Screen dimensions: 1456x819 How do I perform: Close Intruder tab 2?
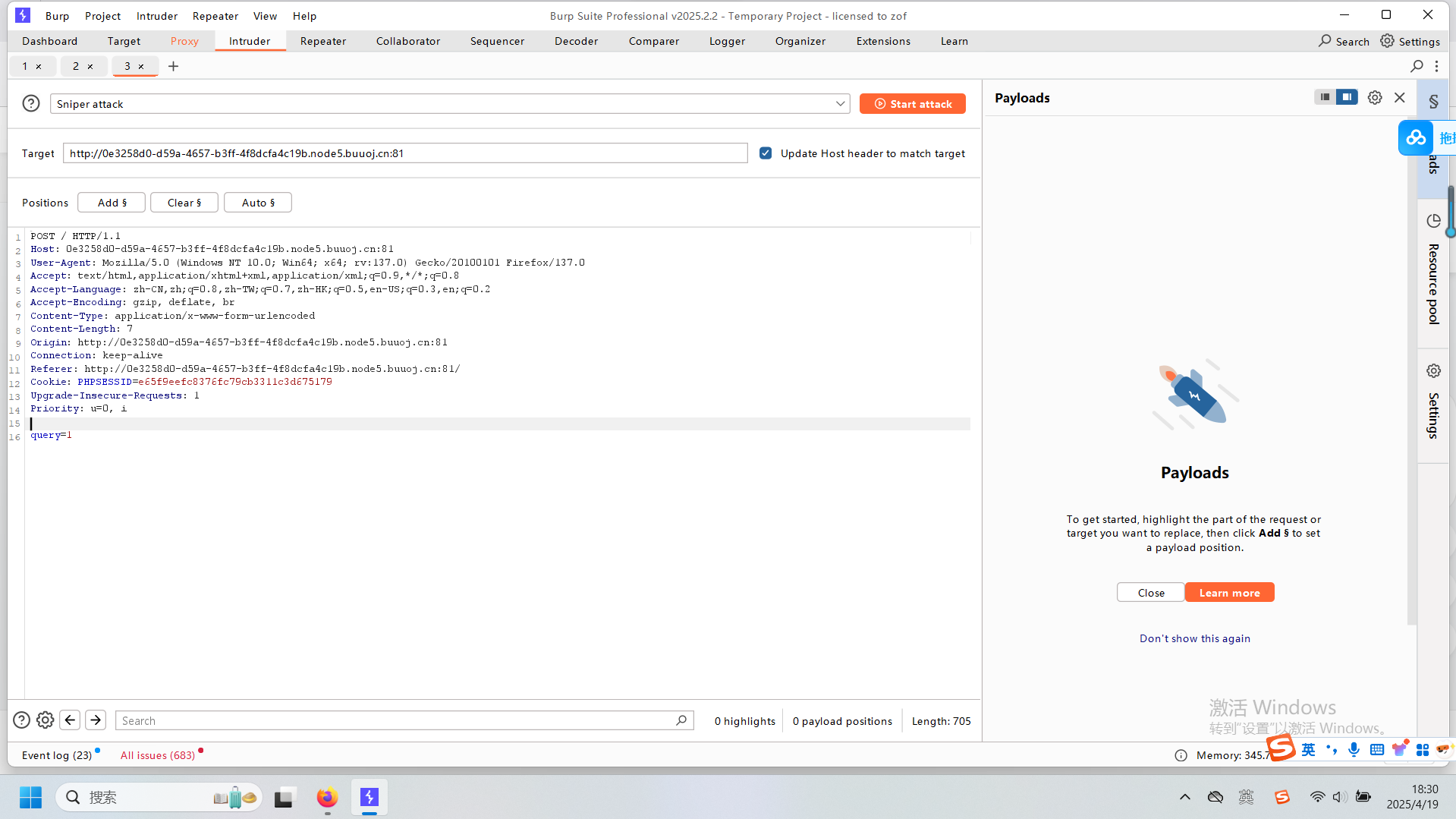coord(90,67)
